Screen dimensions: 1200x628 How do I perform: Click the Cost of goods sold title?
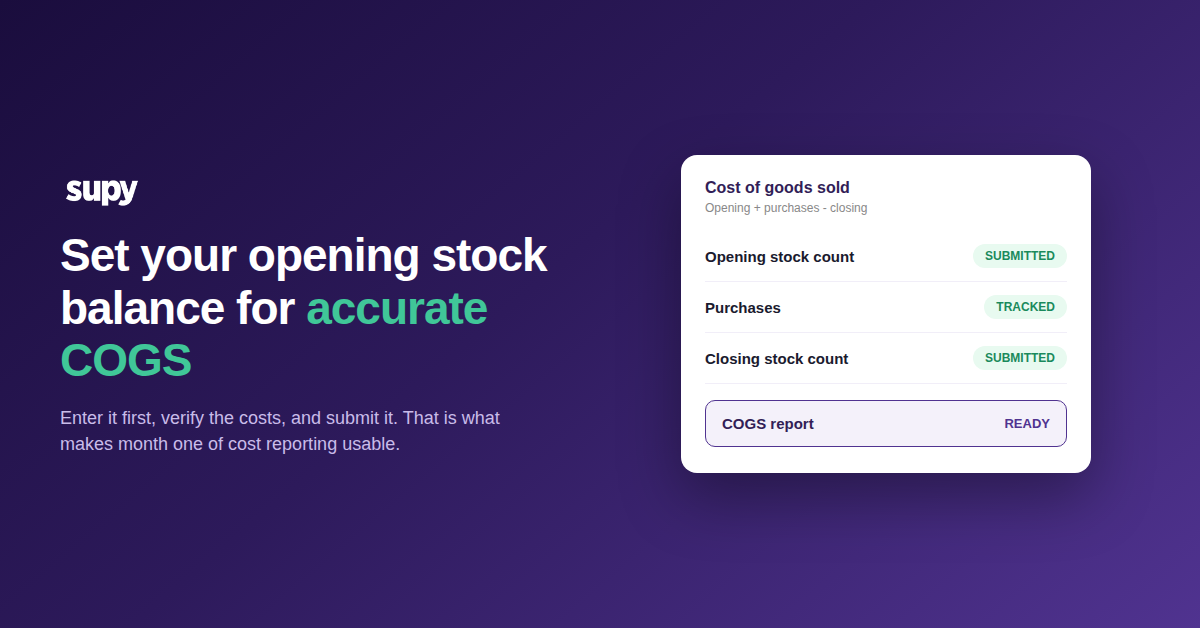tap(777, 187)
